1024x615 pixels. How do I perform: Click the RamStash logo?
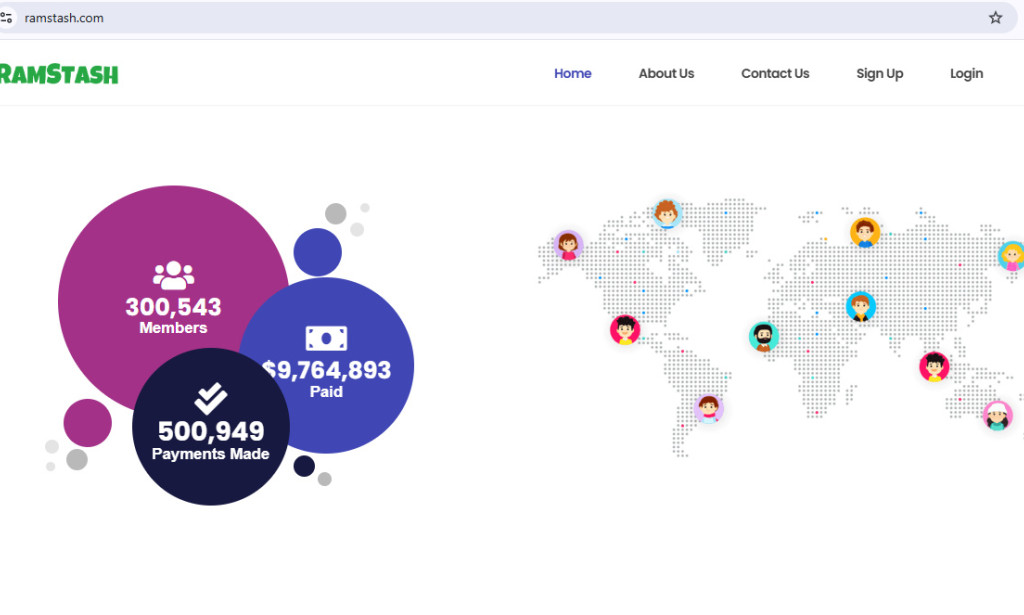tap(59, 74)
